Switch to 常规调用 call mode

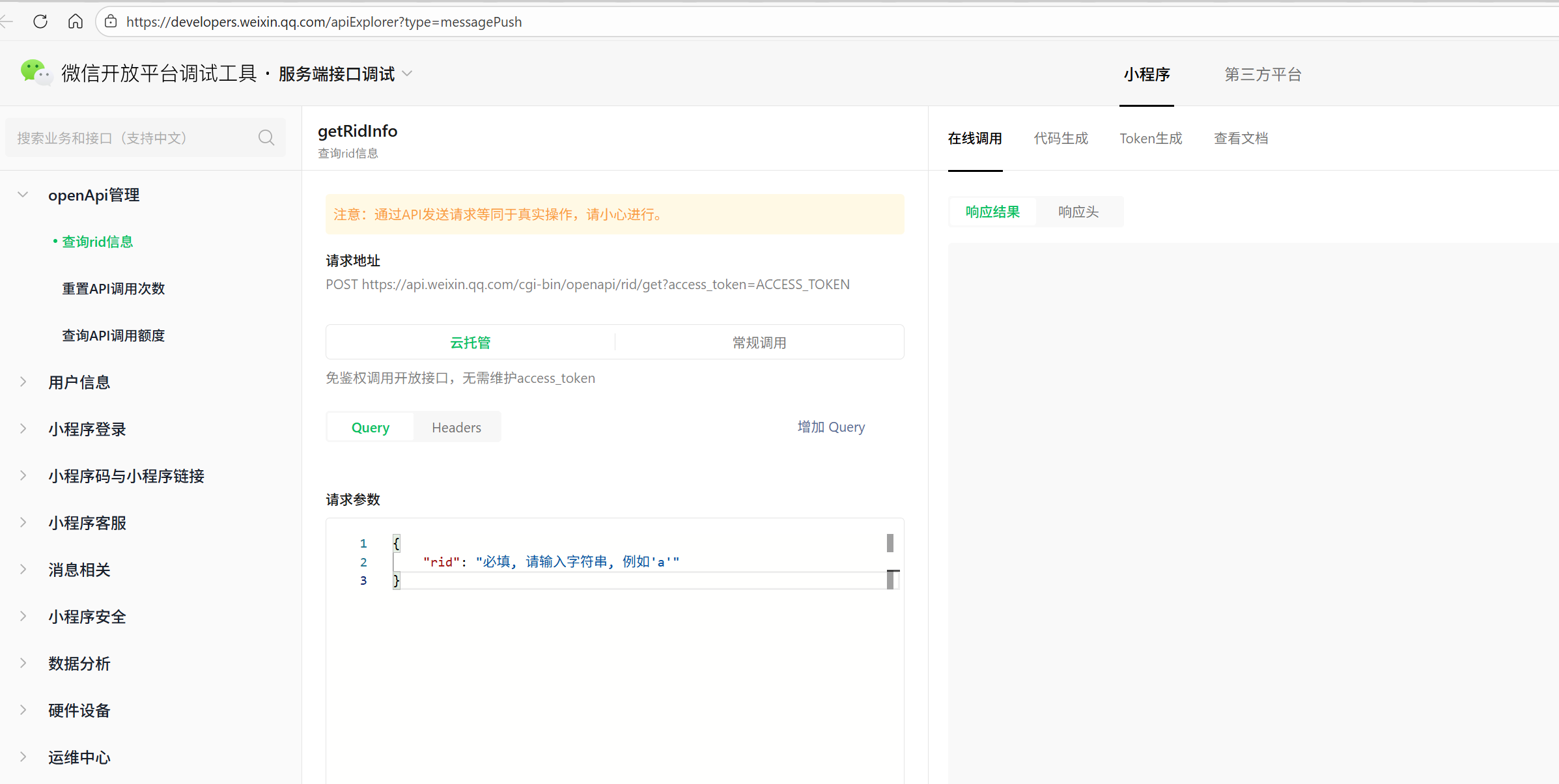759,343
